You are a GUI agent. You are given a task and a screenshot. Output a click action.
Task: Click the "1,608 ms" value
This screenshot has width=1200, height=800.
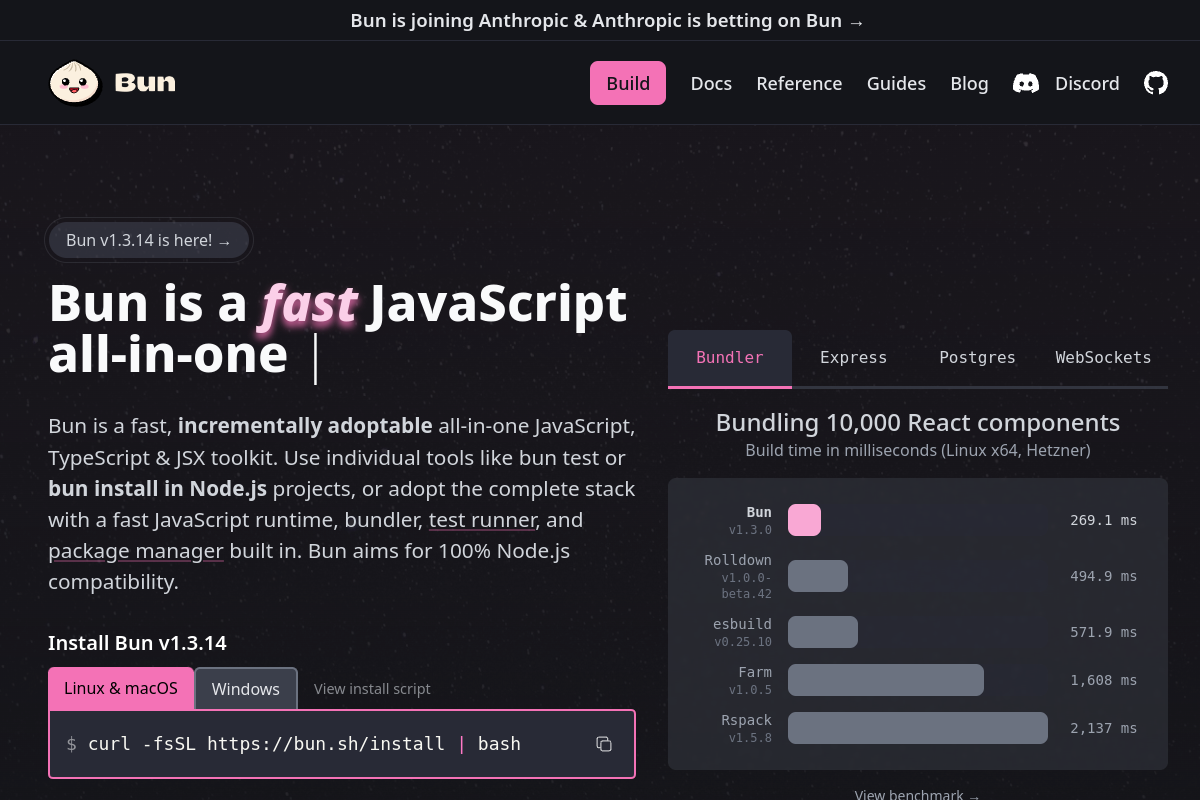click(1103, 680)
